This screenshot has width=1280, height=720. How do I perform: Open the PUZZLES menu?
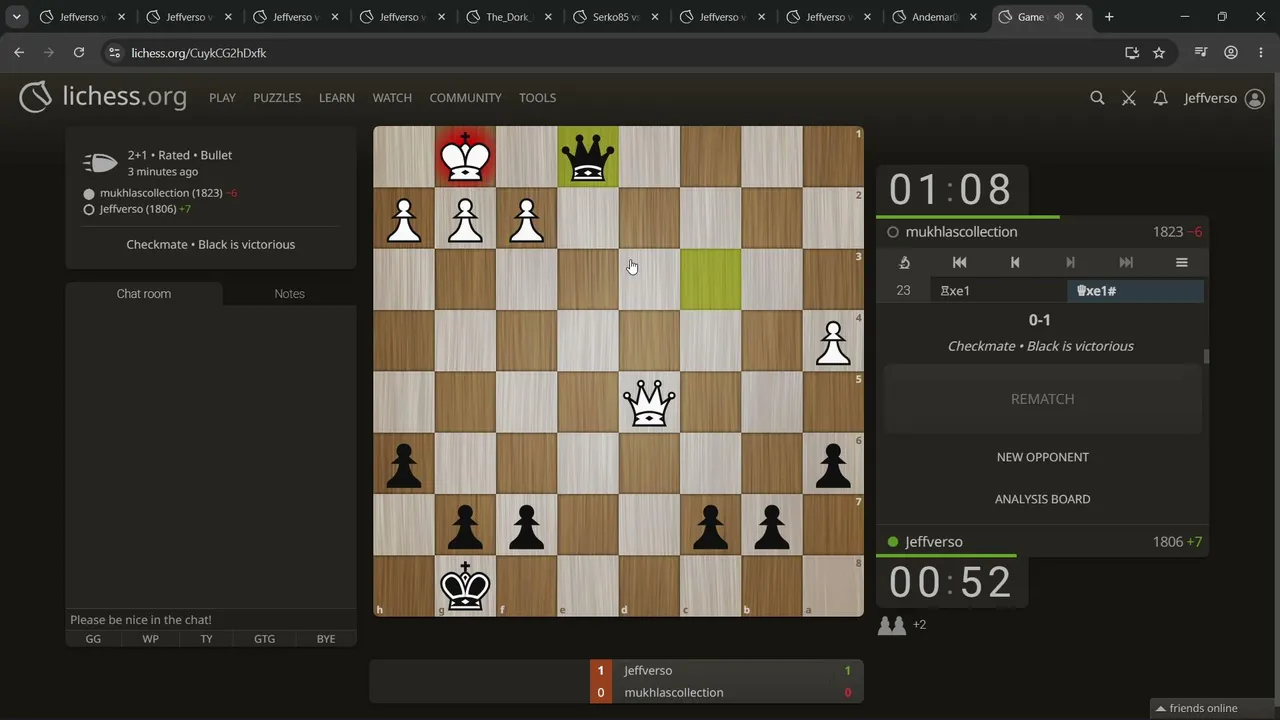[277, 98]
